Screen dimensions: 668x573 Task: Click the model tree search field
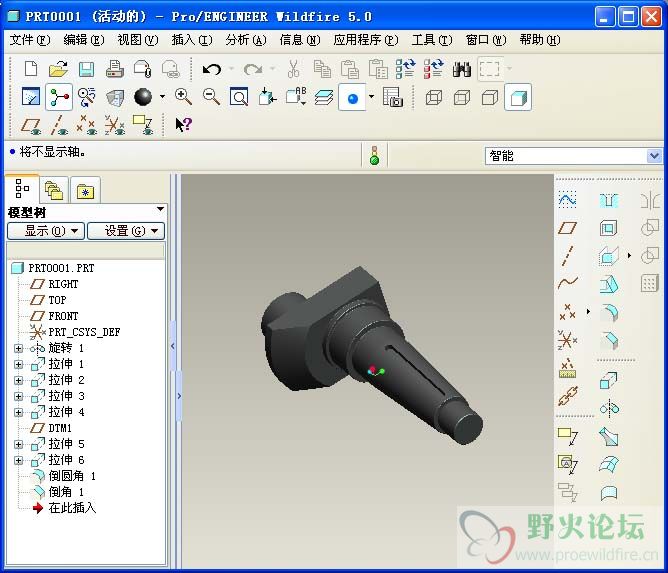(86, 251)
